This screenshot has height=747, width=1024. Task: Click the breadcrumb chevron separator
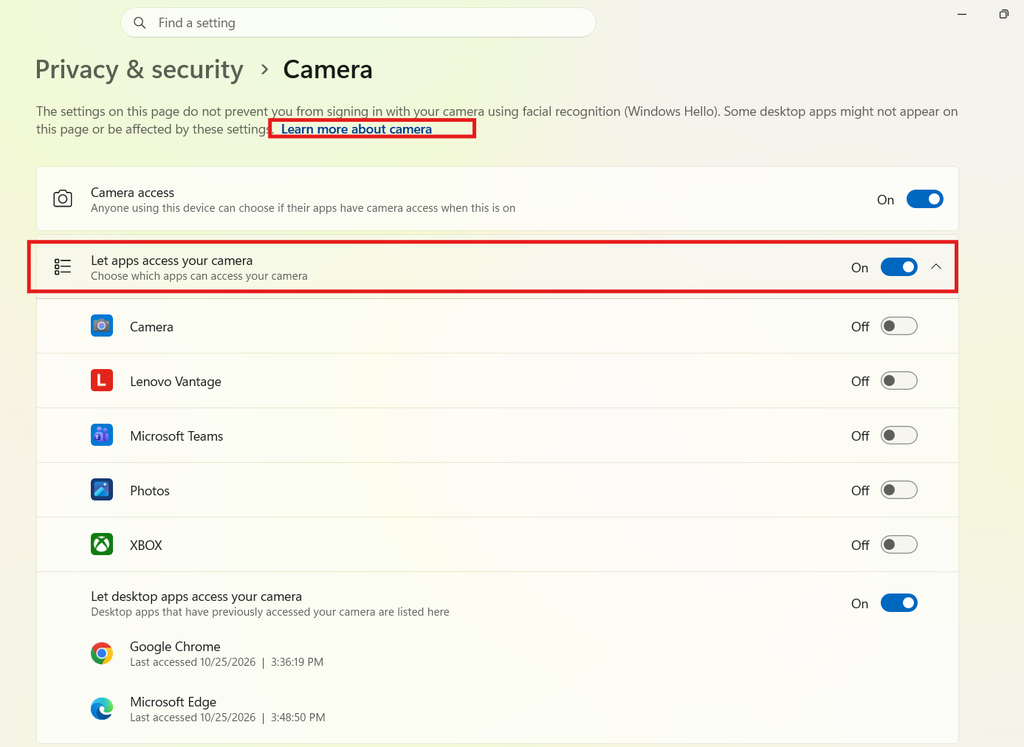[264, 69]
